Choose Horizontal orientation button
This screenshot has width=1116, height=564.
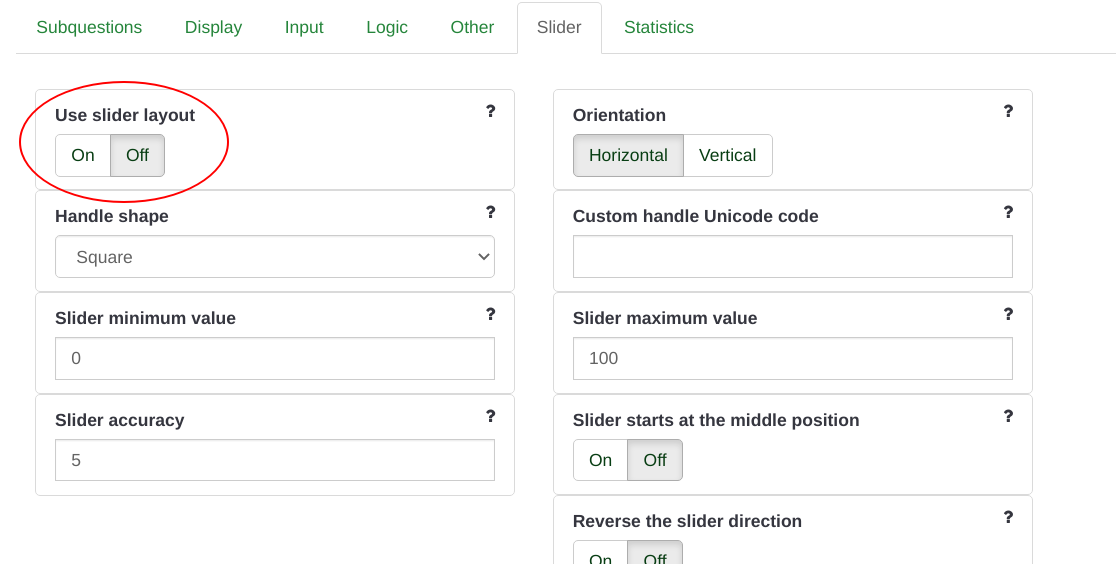[x=628, y=155]
